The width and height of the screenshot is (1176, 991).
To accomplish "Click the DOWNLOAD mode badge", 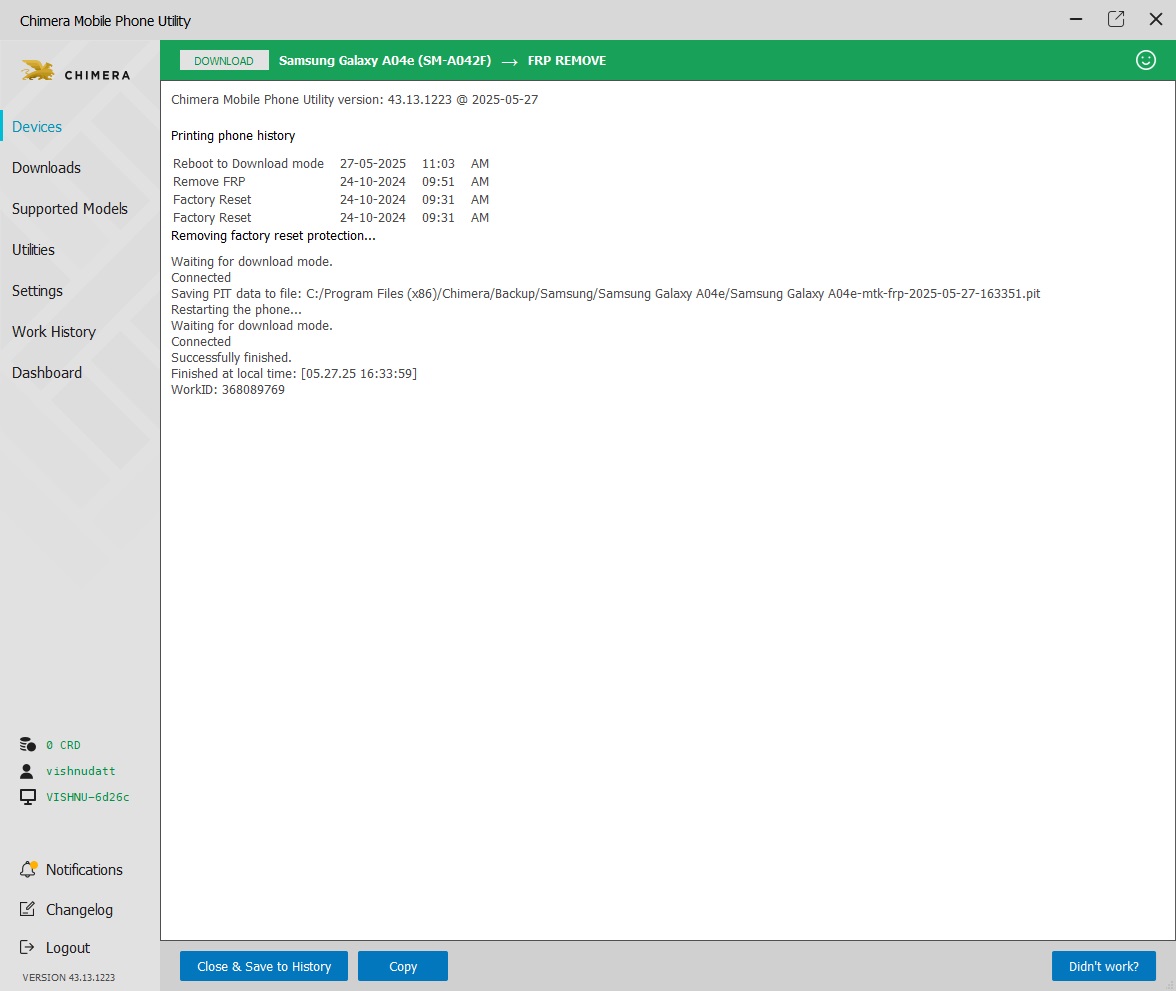I will [x=224, y=61].
